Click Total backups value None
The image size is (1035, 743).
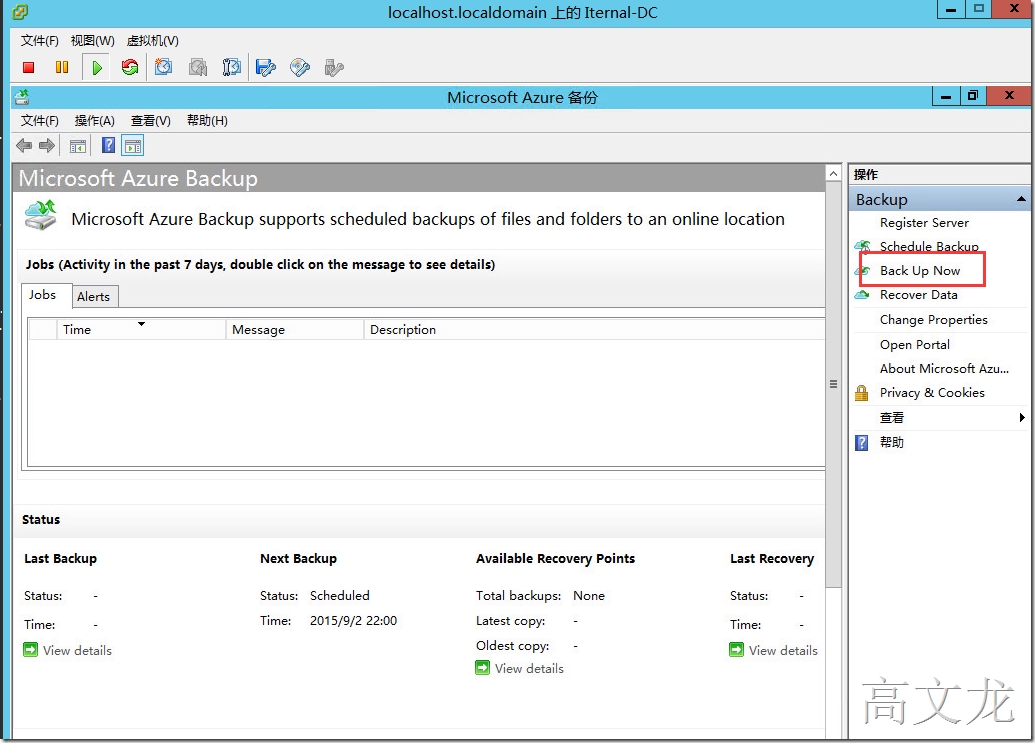(x=589, y=596)
